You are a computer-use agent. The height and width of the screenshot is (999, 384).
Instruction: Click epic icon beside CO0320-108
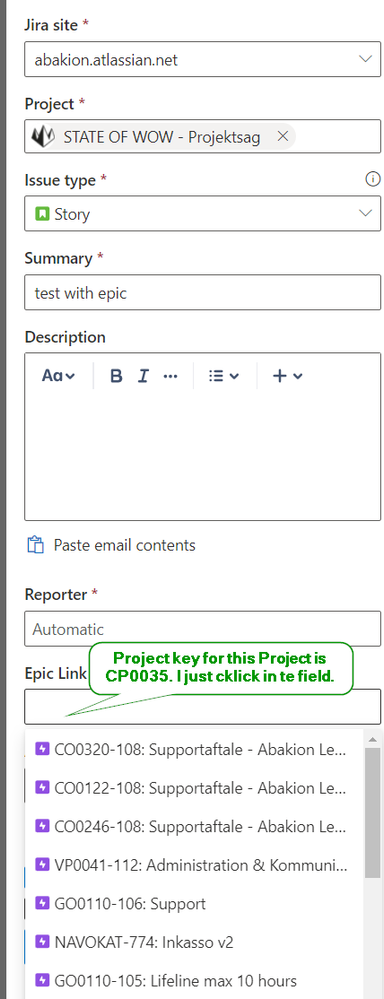click(x=43, y=749)
